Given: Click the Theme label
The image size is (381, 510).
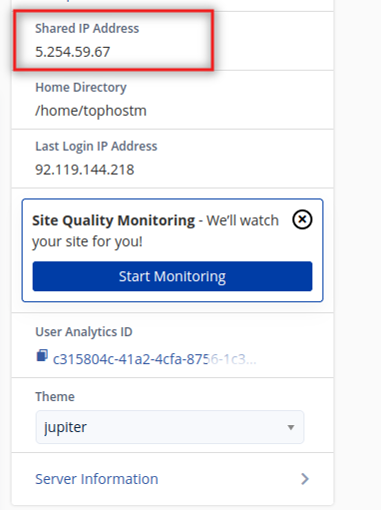Looking at the screenshot, I should (x=55, y=397).
